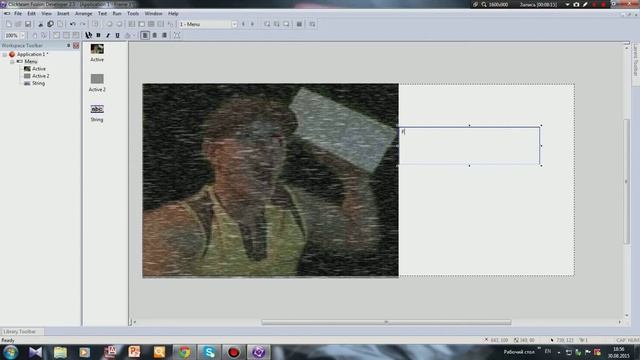This screenshot has width=640, height=360.
Task: Click the icon right of text alignment buttons
Action: [177, 36]
